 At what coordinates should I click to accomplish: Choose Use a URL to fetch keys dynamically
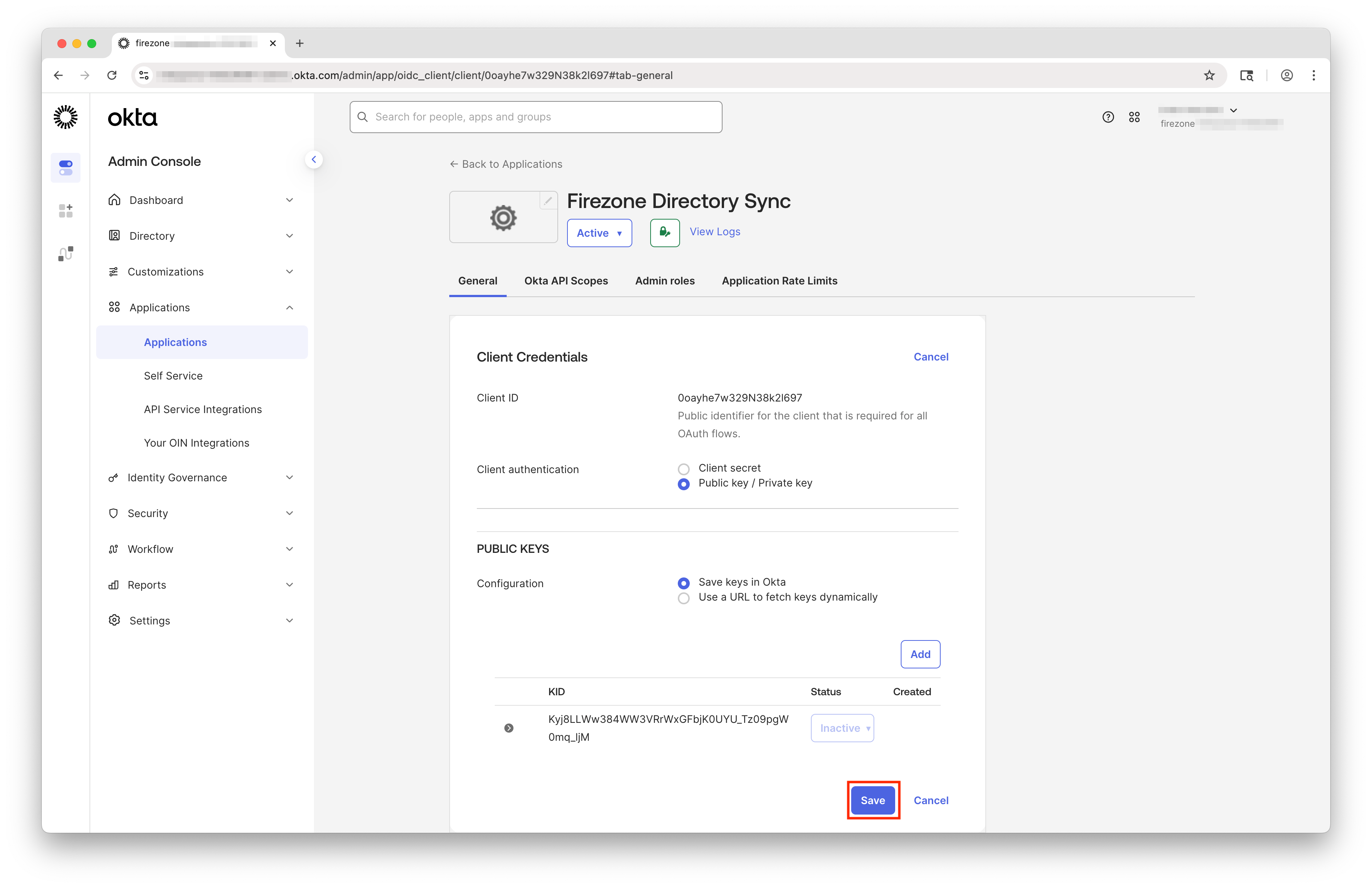point(684,598)
